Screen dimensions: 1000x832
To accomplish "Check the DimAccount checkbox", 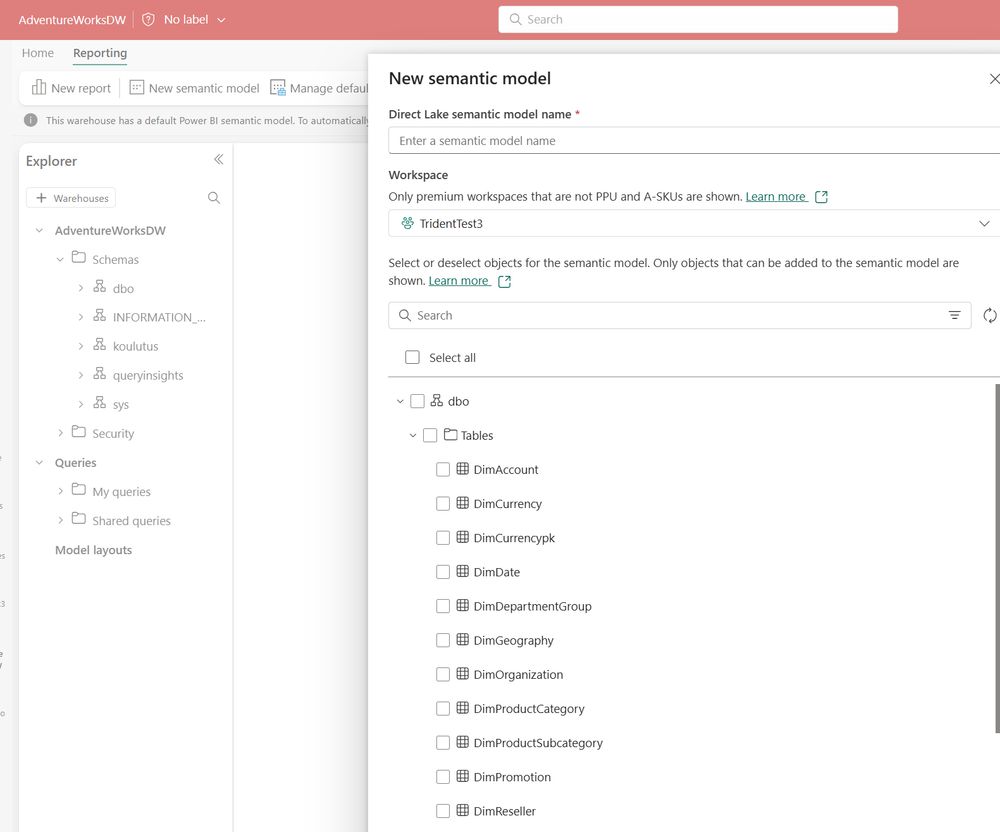I will (x=443, y=470).
